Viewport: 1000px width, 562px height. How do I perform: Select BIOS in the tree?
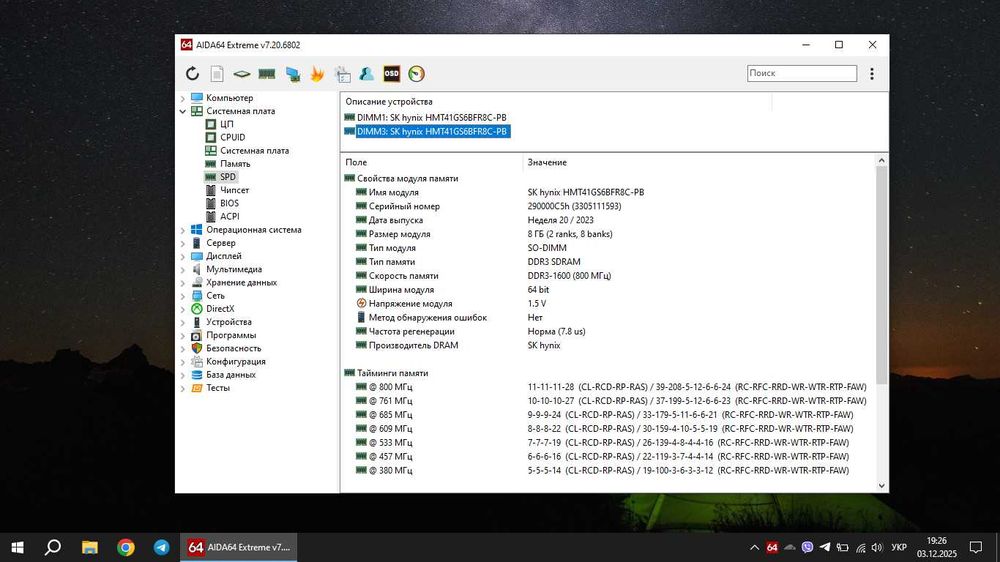point(229,203)
